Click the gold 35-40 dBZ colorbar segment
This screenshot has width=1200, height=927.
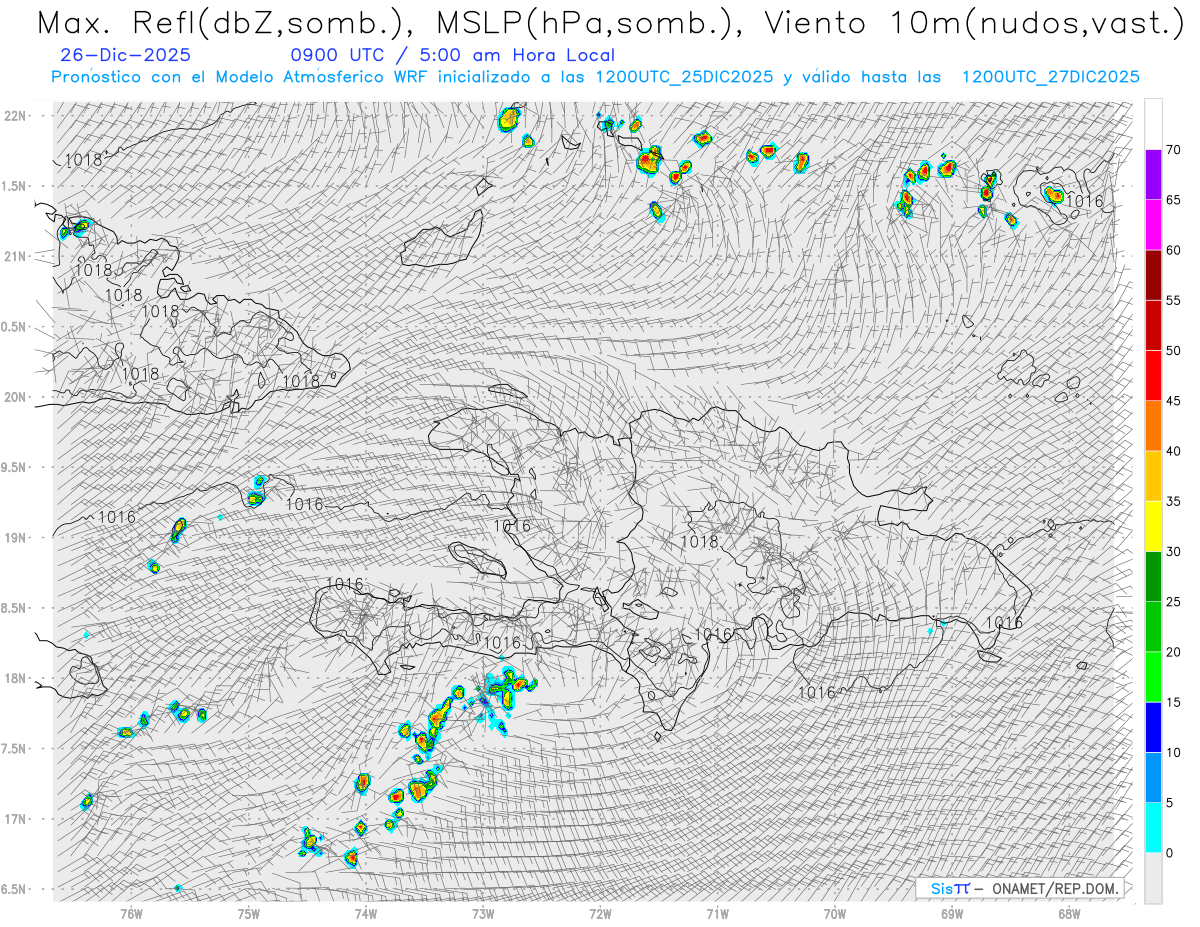pyautogui.click(x=1153, y=476)
